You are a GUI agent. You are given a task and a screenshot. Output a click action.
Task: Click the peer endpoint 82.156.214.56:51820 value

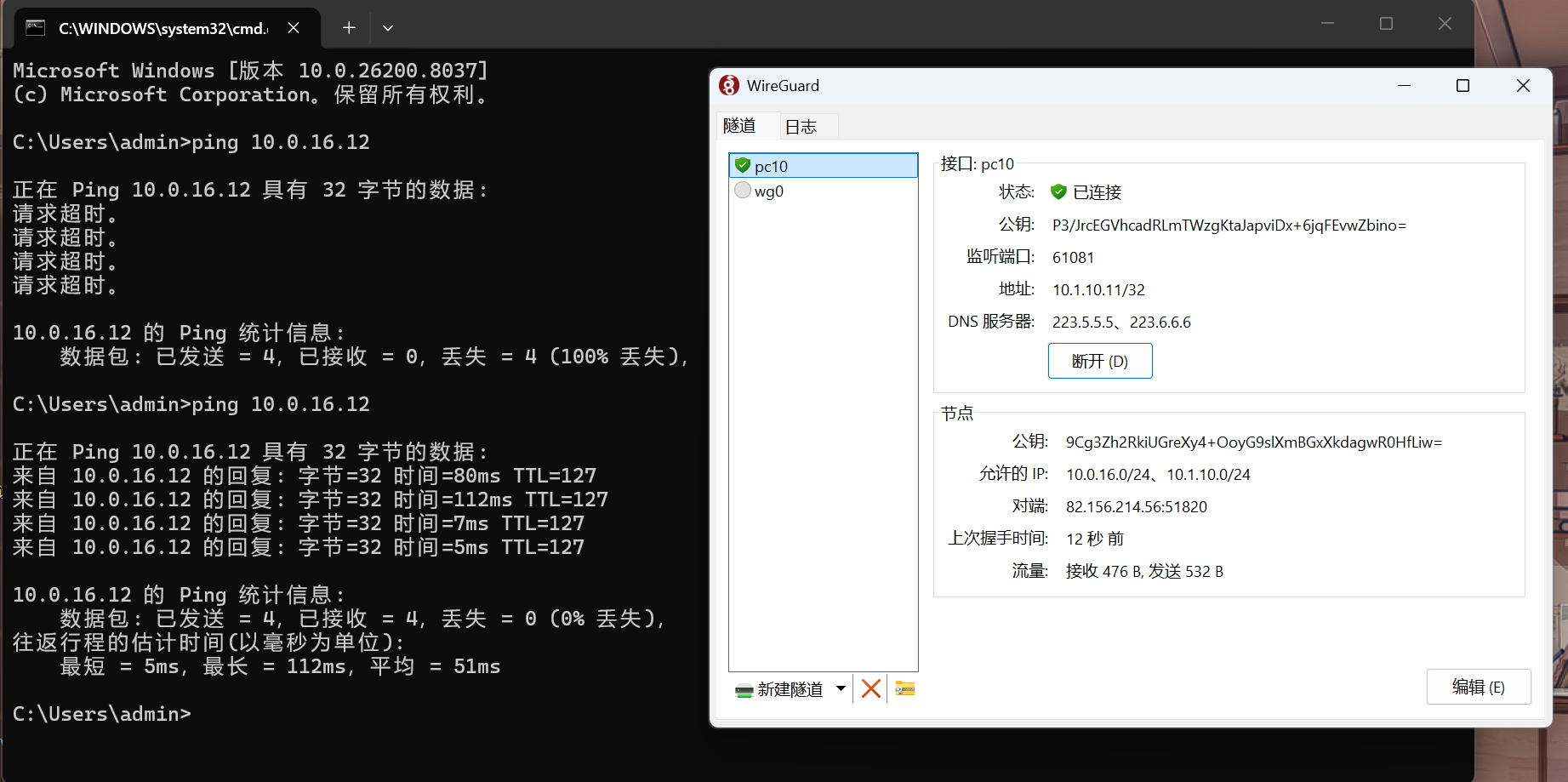tap(1136, 507)
